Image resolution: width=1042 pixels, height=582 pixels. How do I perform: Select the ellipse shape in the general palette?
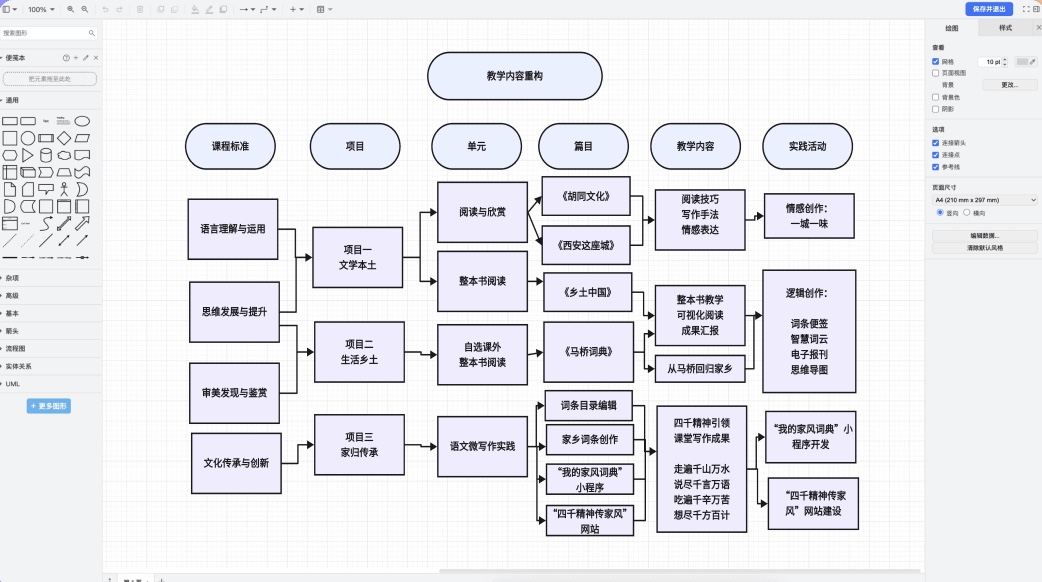(x=82, y=121)
